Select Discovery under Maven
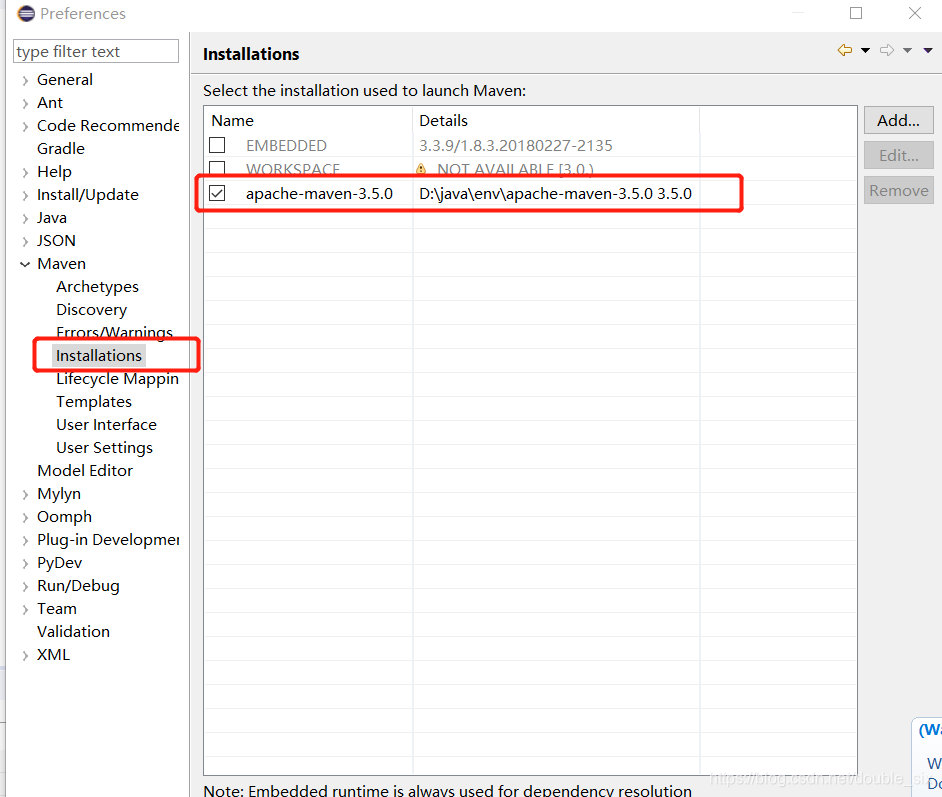Image resolution: width=942 pixels, height=797 pixels. point(91,309)
